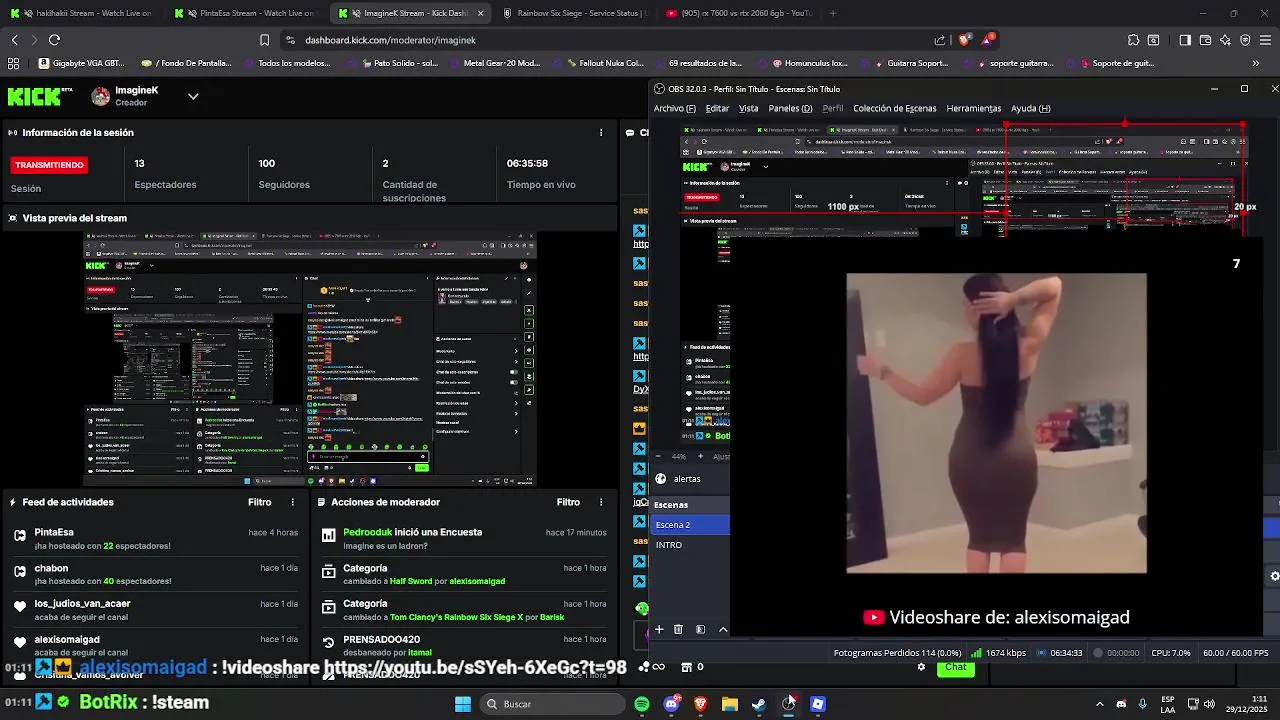Click the Brave Shields icon in address bar
This screenshot has width=1280, height=720.
click(x=964, y=40)
